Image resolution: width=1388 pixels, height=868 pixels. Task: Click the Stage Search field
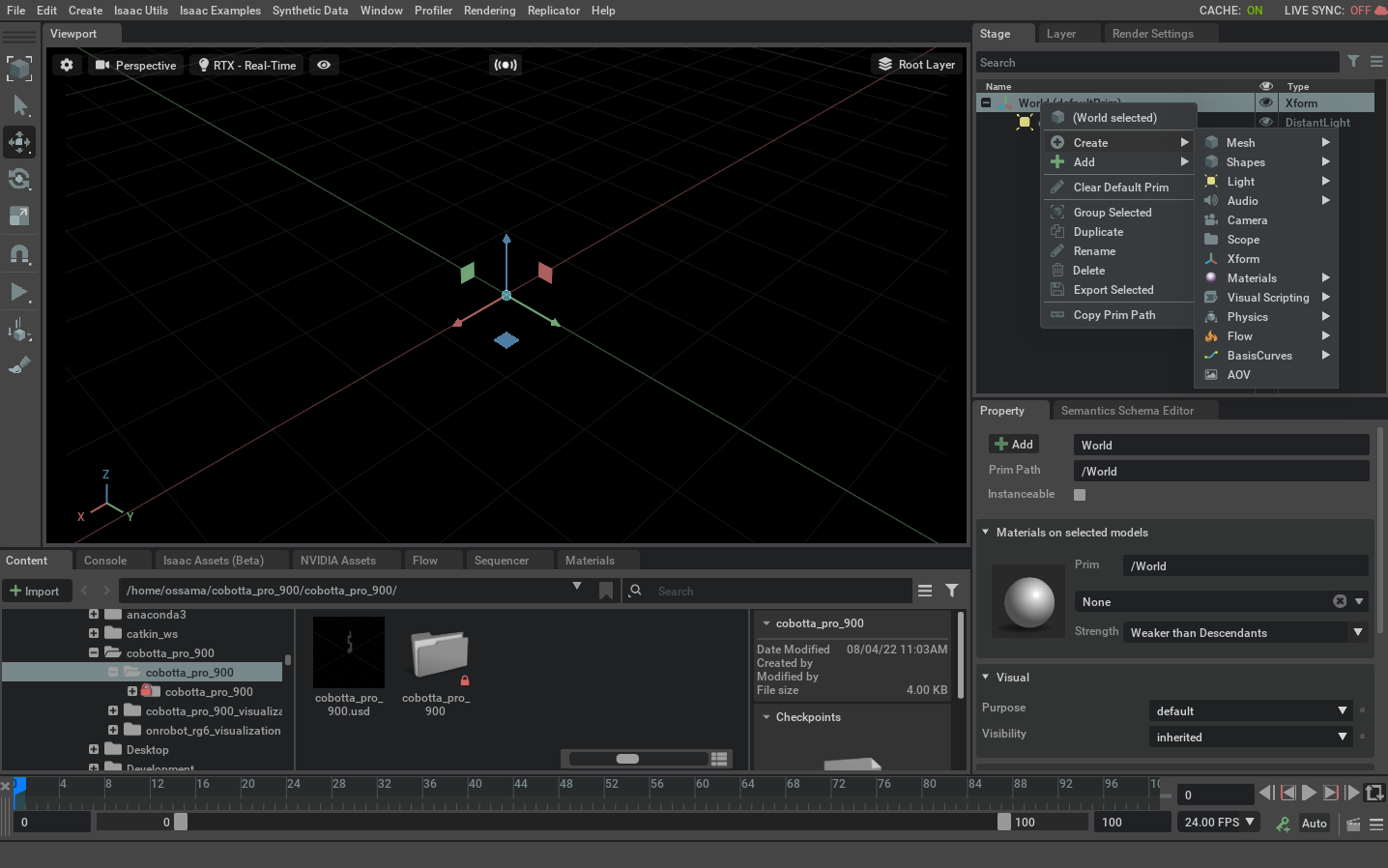[x=1157, y=63]
